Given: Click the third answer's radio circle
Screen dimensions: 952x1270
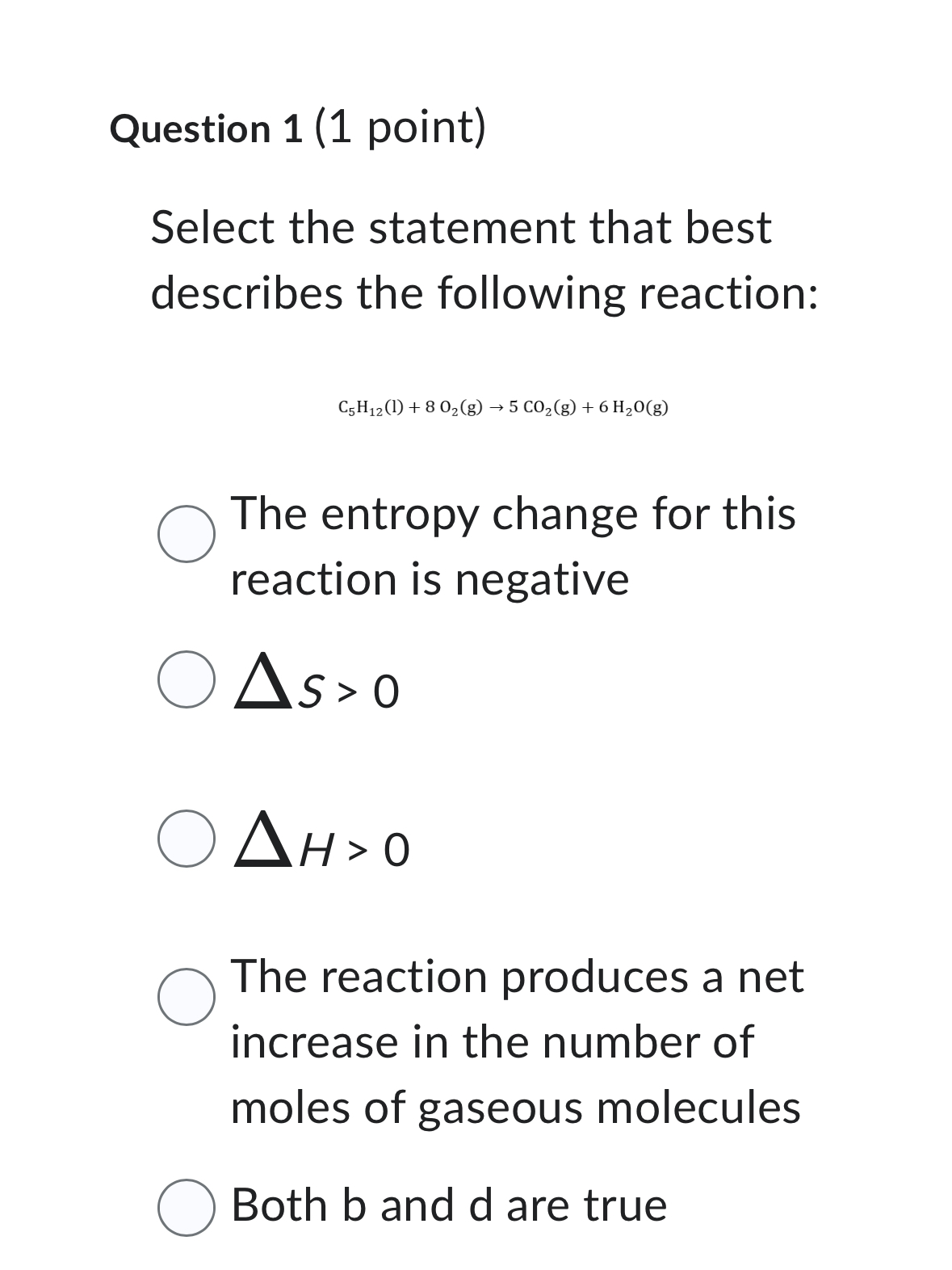Looking at the screenshot, I should click(188, 840).
